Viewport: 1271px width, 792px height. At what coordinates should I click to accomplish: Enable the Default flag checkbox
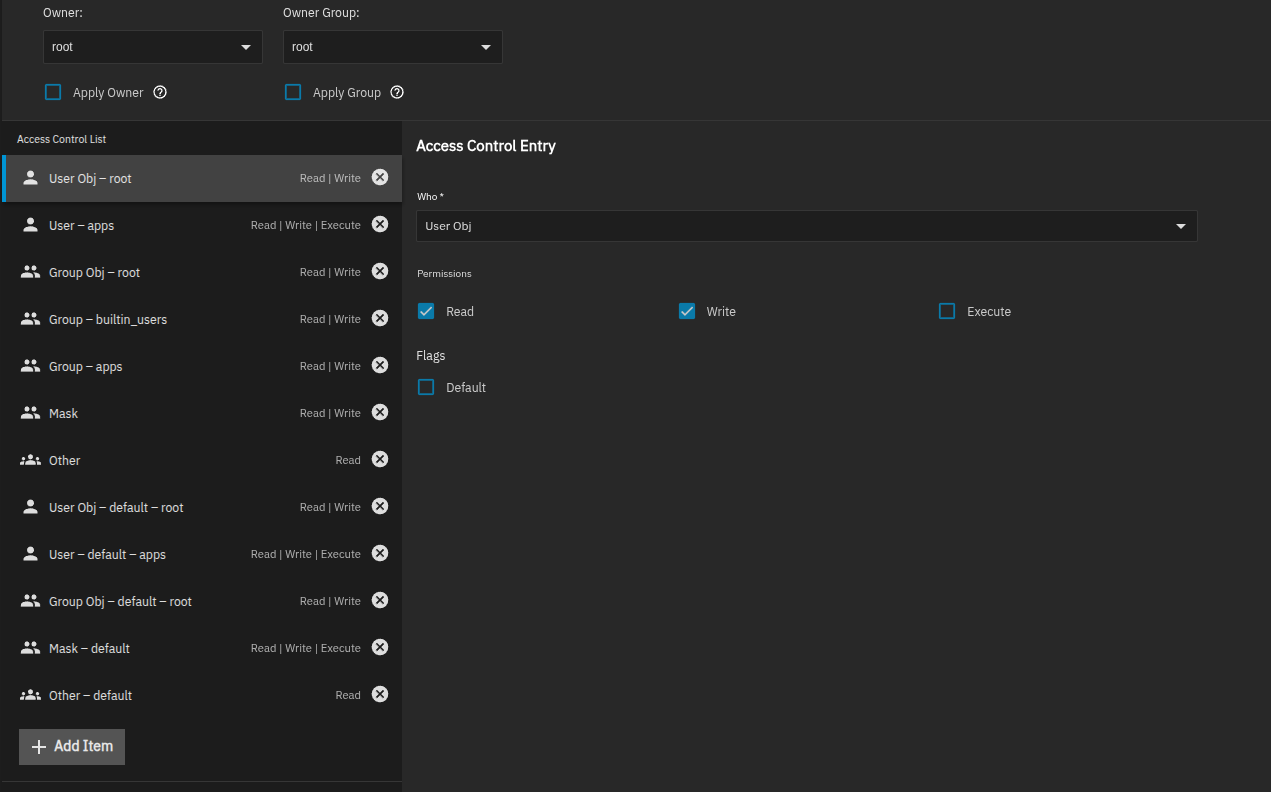(426, 387)
